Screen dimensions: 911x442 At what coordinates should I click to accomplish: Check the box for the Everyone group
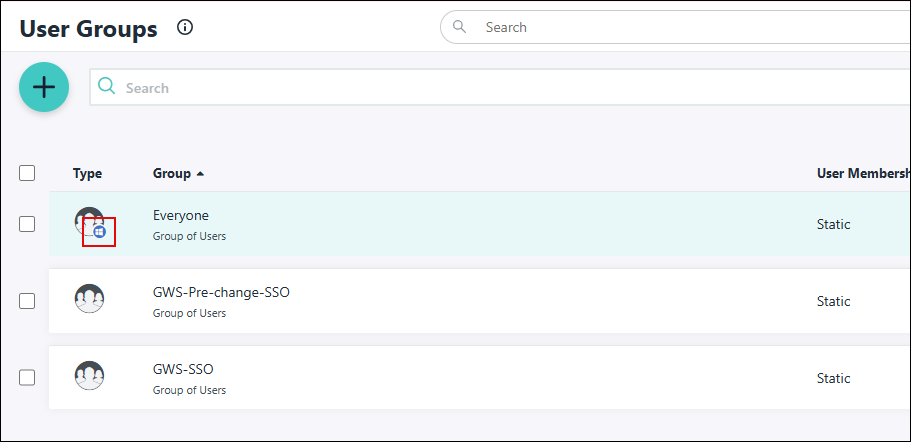click(x=27, y=224)
